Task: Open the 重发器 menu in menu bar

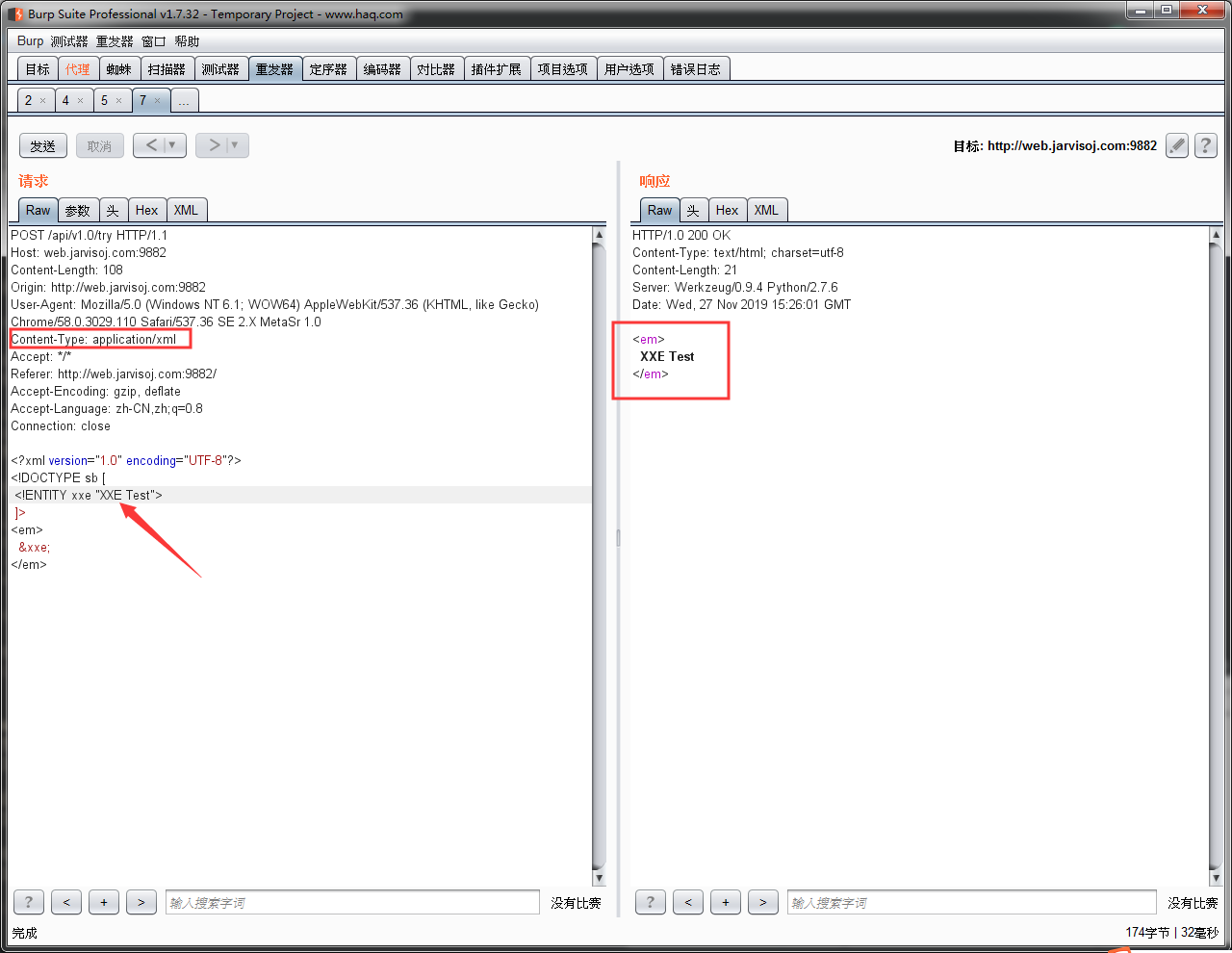Action: click(115, 41)
